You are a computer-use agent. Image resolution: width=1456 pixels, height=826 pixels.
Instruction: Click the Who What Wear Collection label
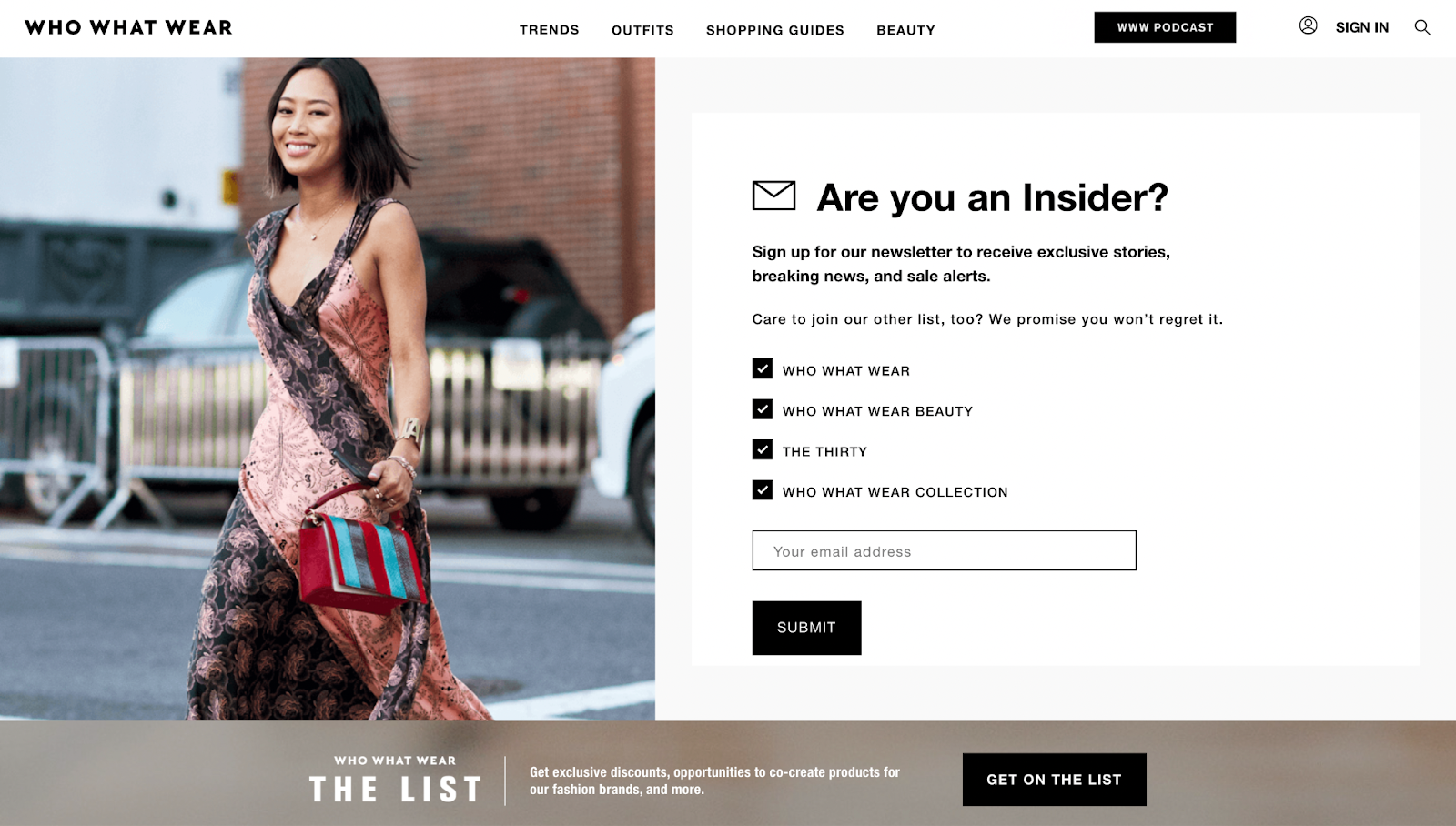(895, 492)
